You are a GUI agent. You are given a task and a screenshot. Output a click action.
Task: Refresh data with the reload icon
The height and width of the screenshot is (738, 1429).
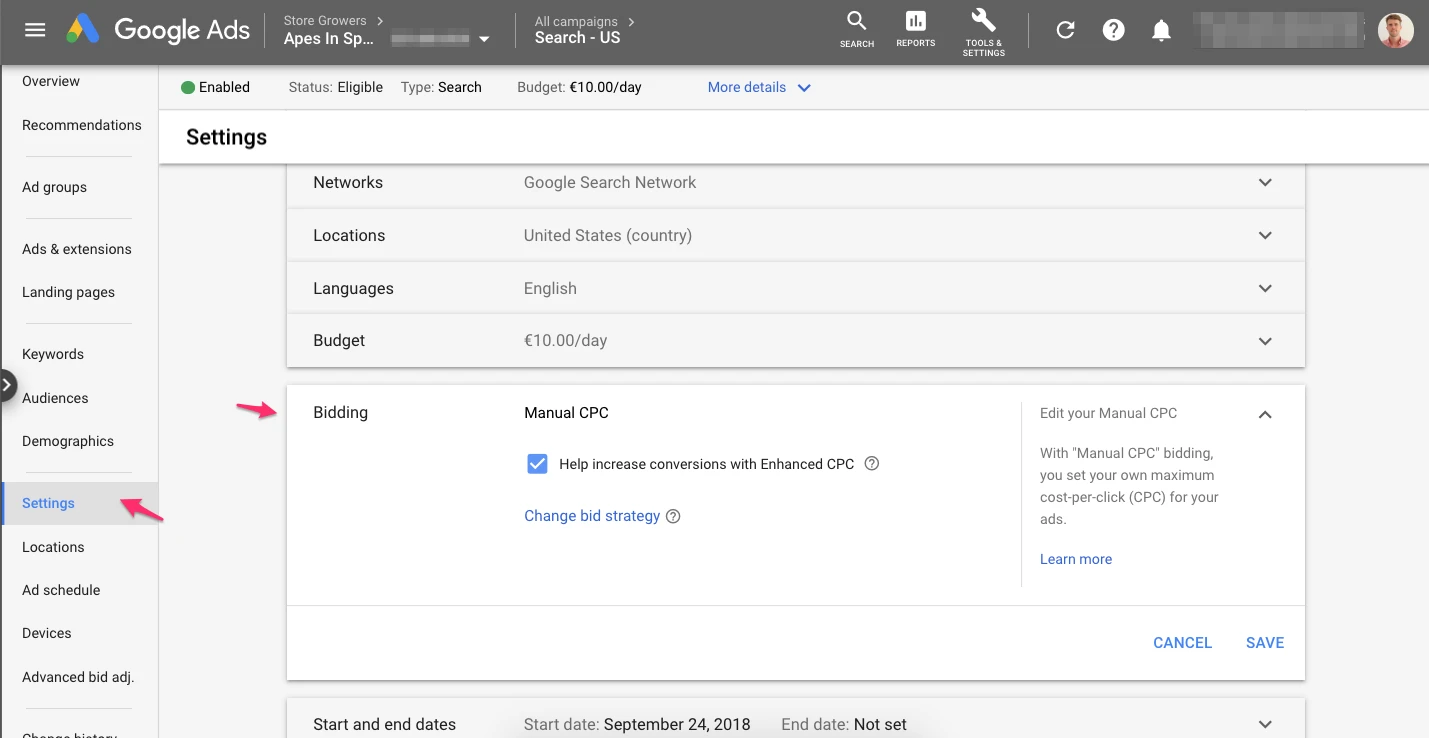tap(1066, 30)
